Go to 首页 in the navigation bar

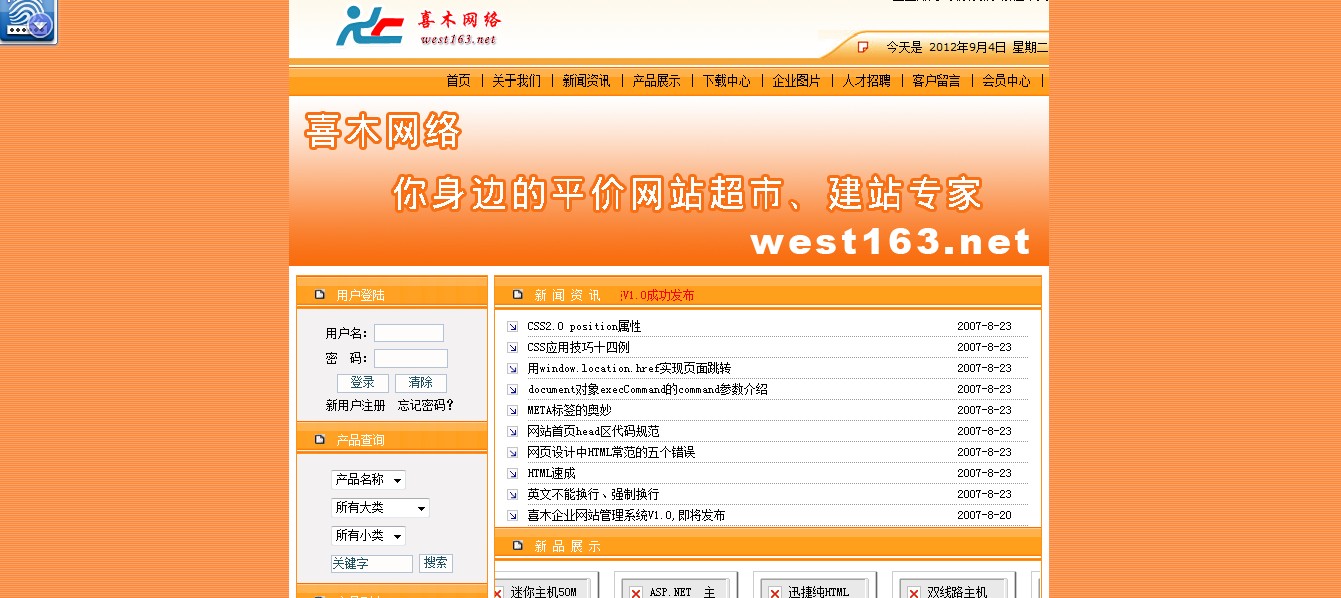click(x=458, y=81)
